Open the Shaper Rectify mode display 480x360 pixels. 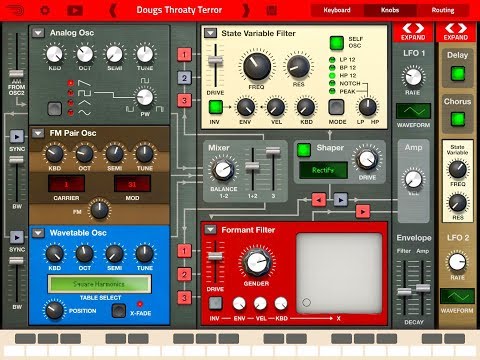323,170
